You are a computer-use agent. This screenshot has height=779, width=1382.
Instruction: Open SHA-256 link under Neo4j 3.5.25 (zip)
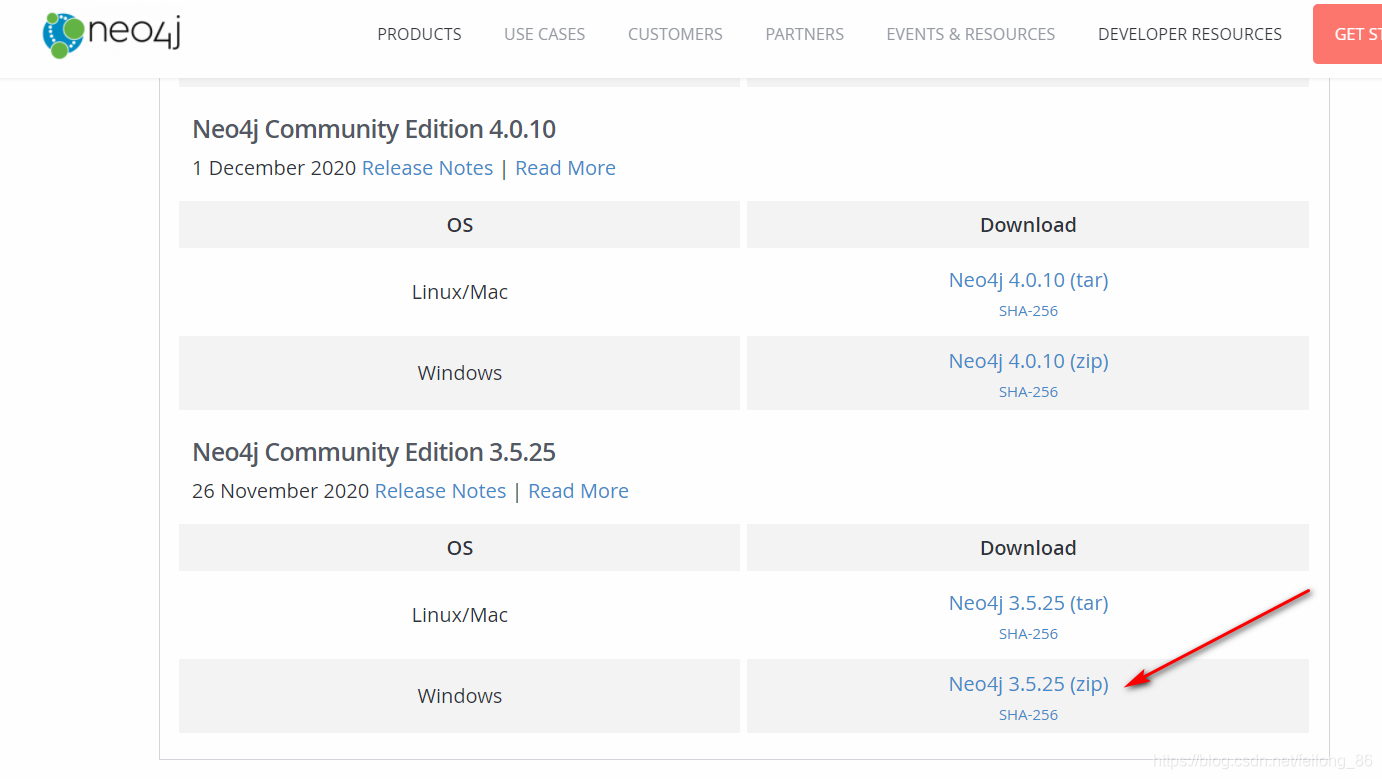click(x=1028, y=715)
